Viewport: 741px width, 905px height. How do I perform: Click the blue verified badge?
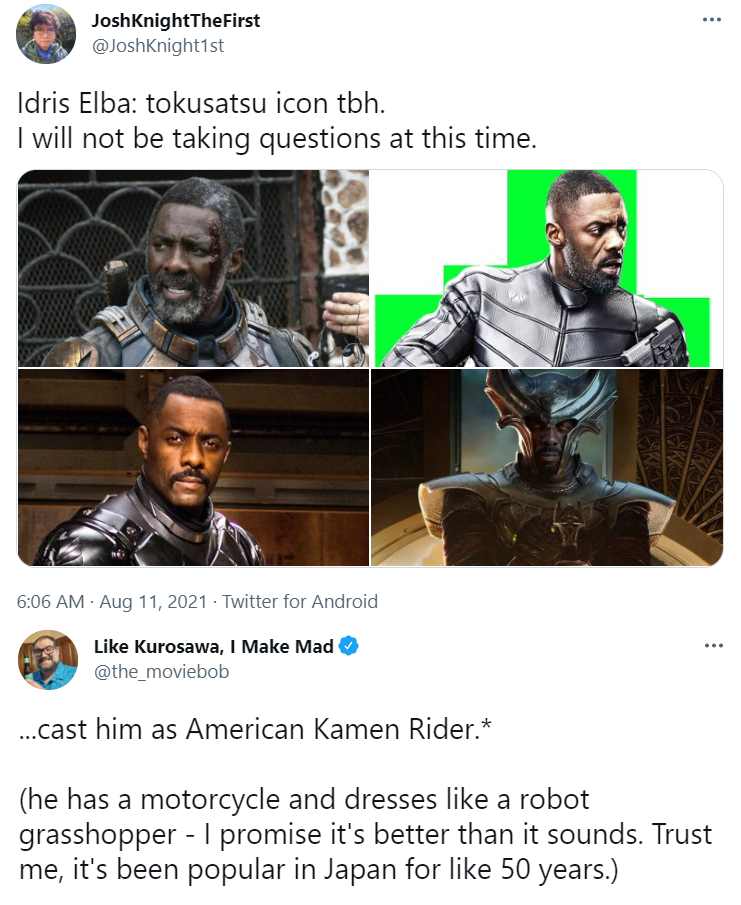[349, 646]
